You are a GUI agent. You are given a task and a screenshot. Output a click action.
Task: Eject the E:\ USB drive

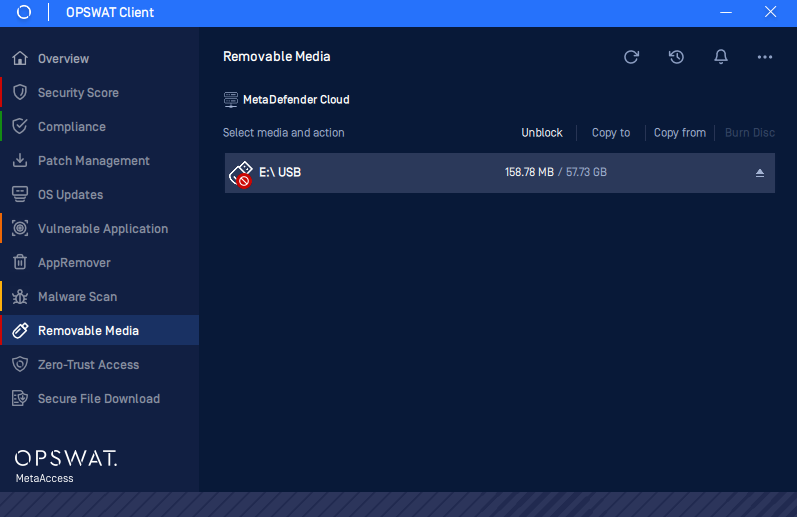pos(760,173)
